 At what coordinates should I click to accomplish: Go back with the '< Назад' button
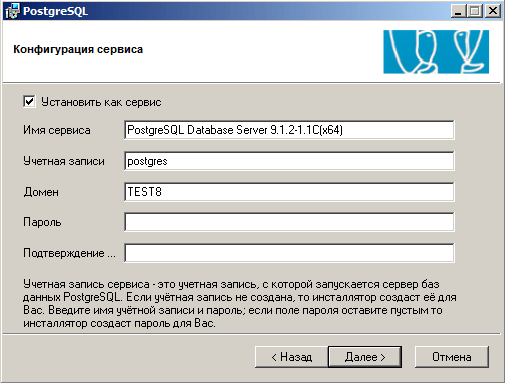291,357
